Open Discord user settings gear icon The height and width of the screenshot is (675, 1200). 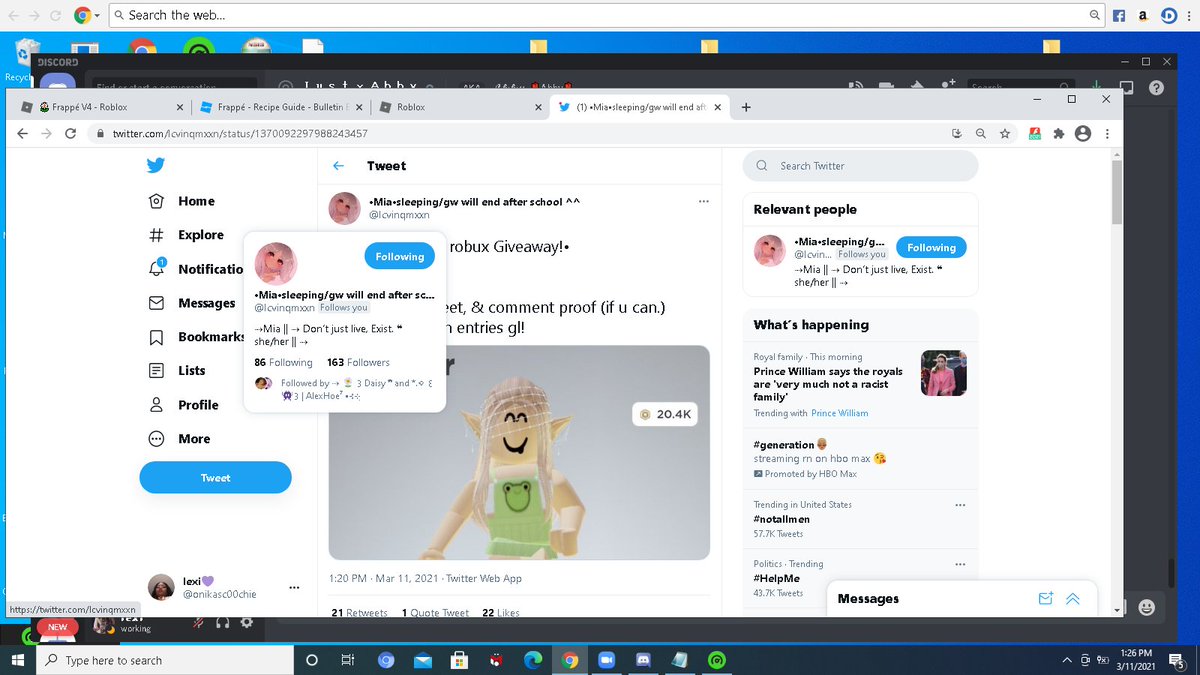coord(247,623)
